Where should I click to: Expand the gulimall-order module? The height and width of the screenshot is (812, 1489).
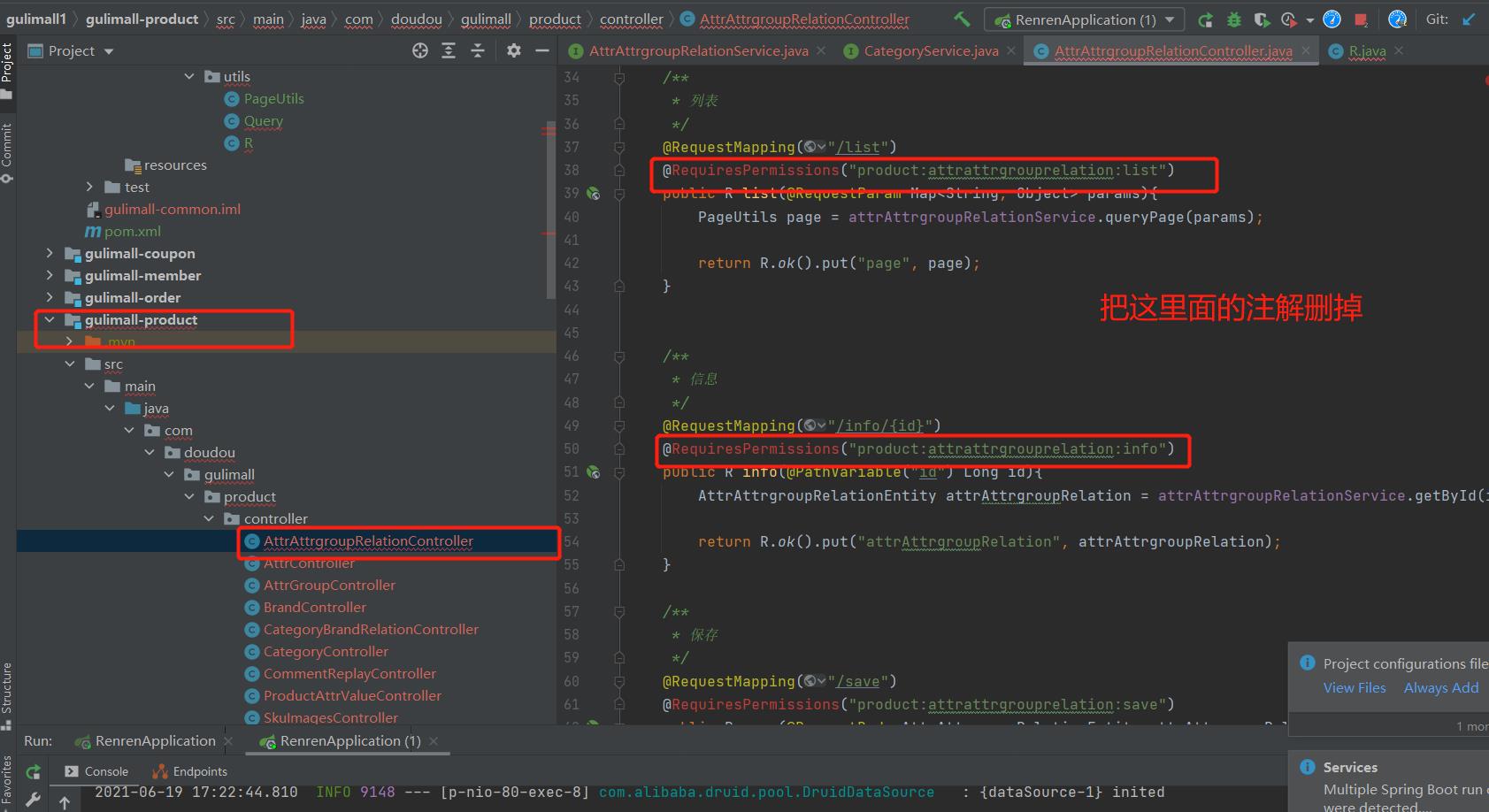point(50,298)
